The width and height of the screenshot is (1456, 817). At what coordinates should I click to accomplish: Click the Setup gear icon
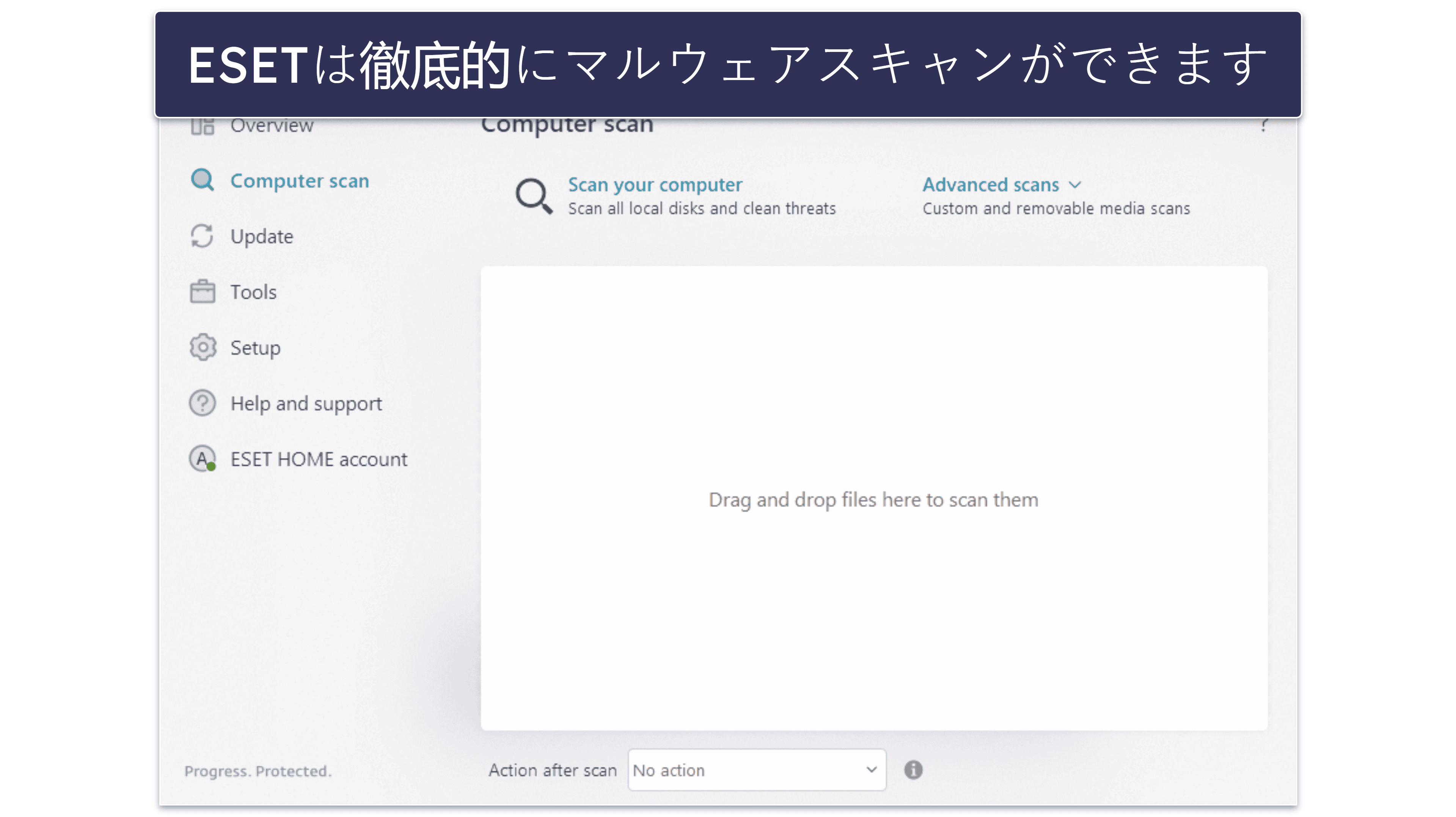pyautogui.click(x=203, y=347)
